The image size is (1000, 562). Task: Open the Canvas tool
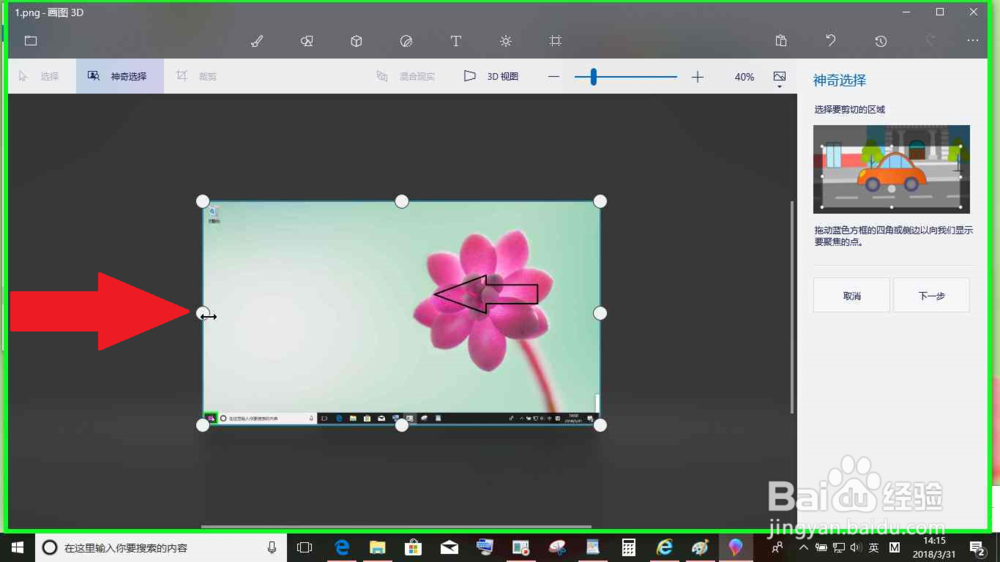pos(555,41)
